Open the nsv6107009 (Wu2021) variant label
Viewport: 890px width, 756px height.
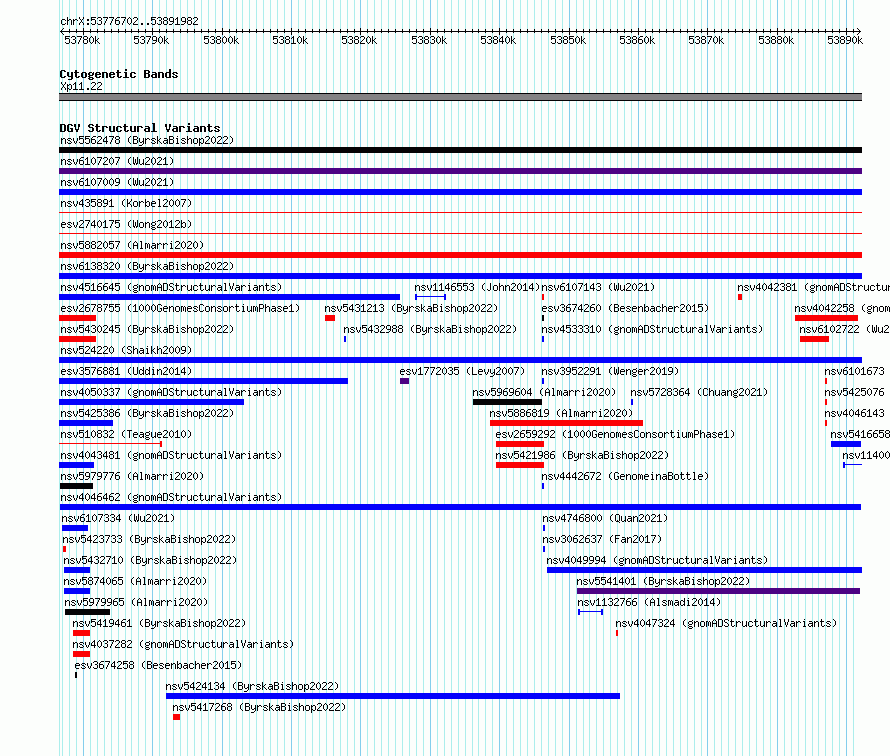(117, 182)
